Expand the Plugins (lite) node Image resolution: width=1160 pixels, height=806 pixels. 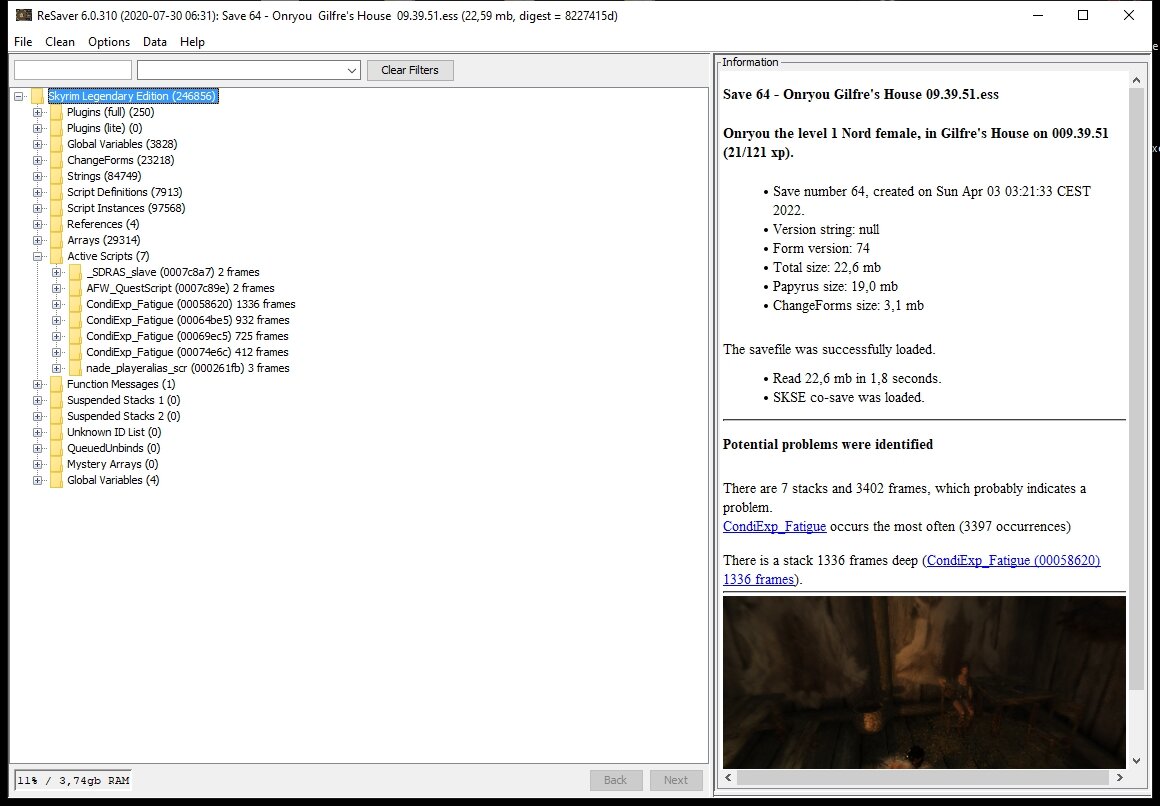(x=38, y=129)
